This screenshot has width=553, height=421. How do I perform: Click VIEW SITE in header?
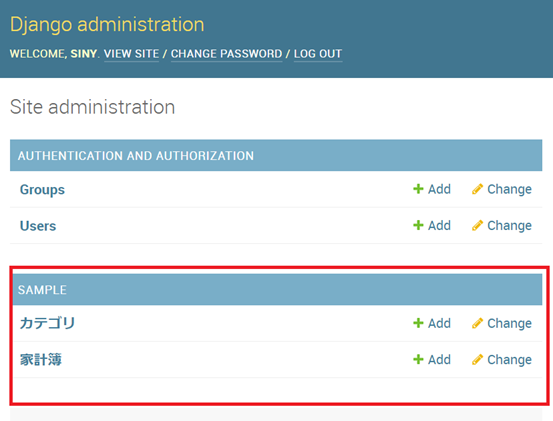[132, 54]
